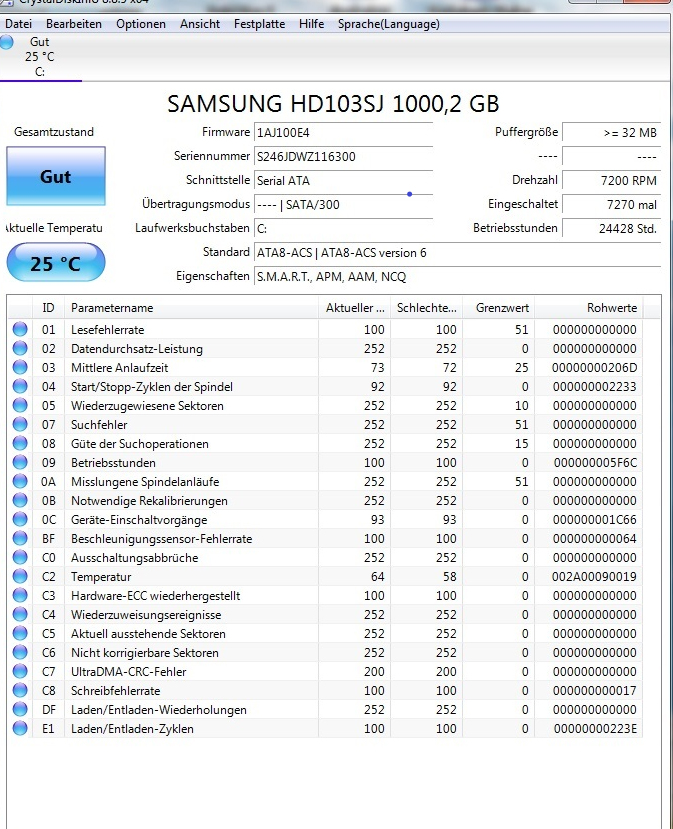Click raw value 000000005F6C
Image resolution: width=673 pixels, height=829 pixels.
[595, 463]
